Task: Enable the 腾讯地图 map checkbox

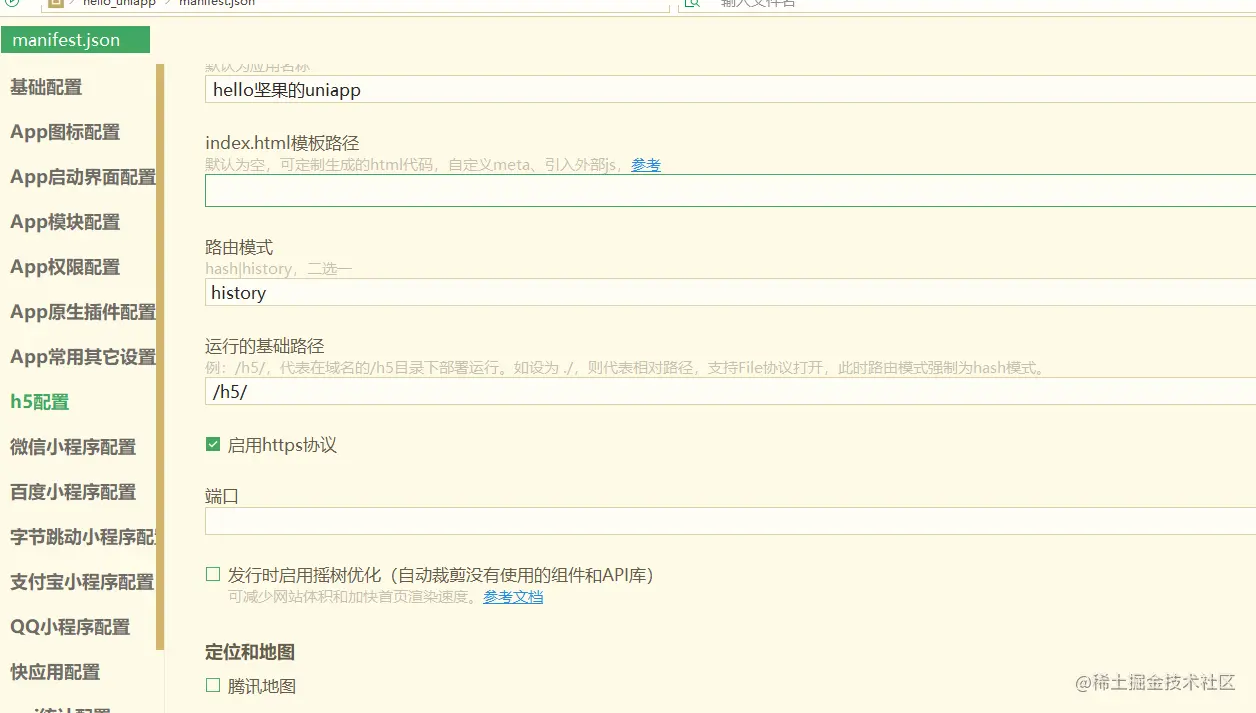Action: pyautogui.click(x=213, y=685)
